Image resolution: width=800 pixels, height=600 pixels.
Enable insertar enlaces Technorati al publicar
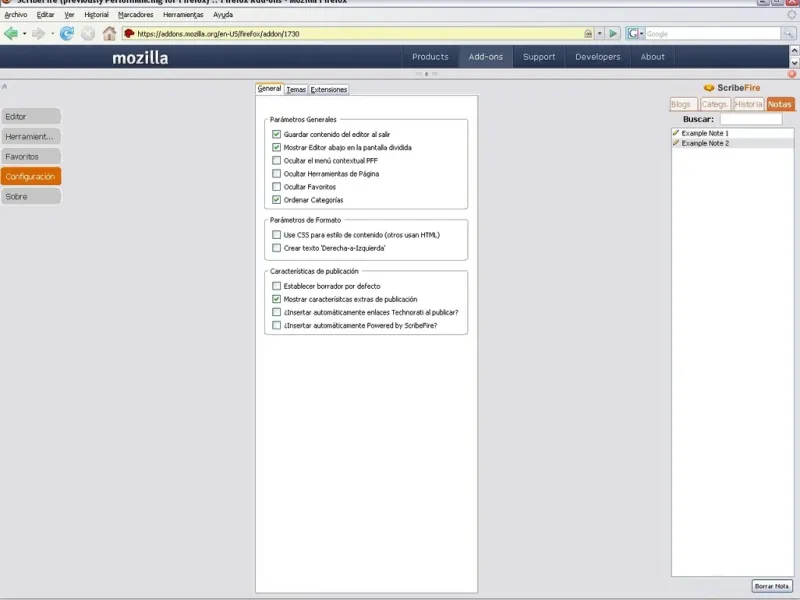277,312
